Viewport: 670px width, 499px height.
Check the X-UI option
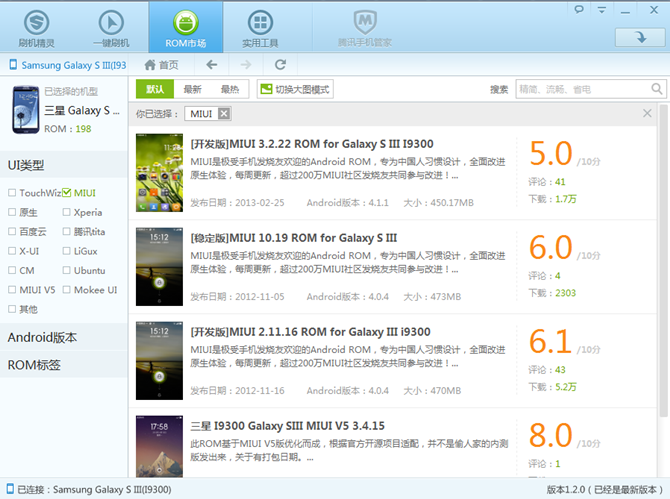(12, 251)
